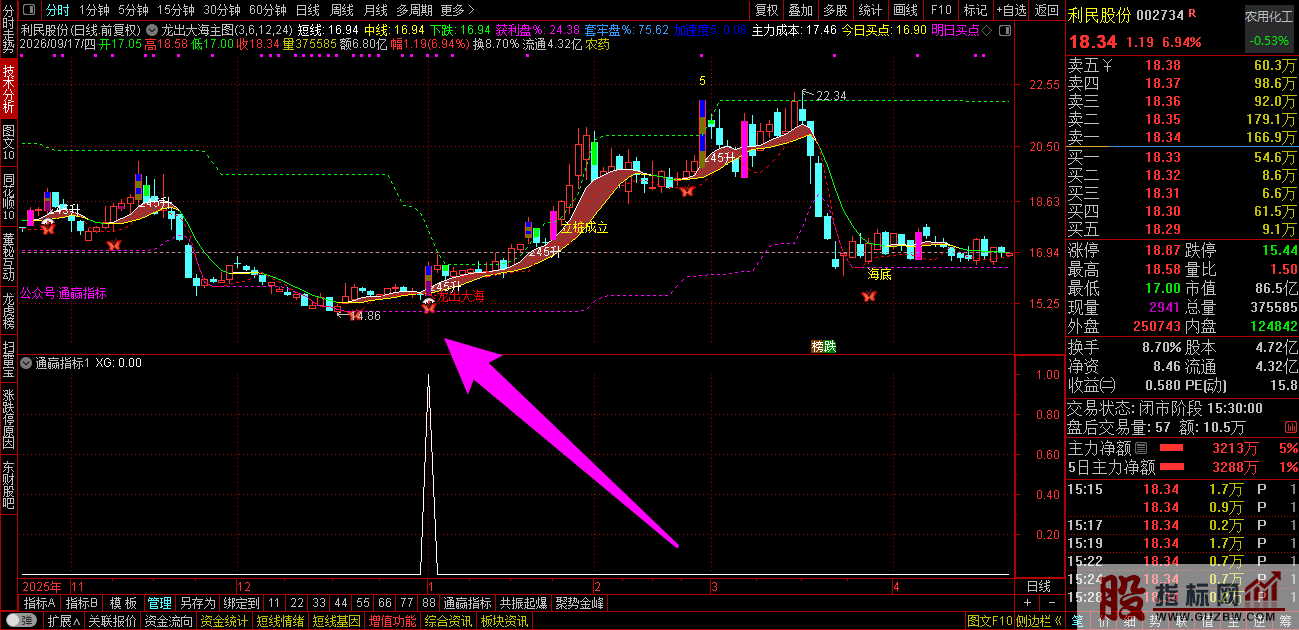Click the 返回 back button
This screenshot has height=630, width=1299.
(1046, 10)
